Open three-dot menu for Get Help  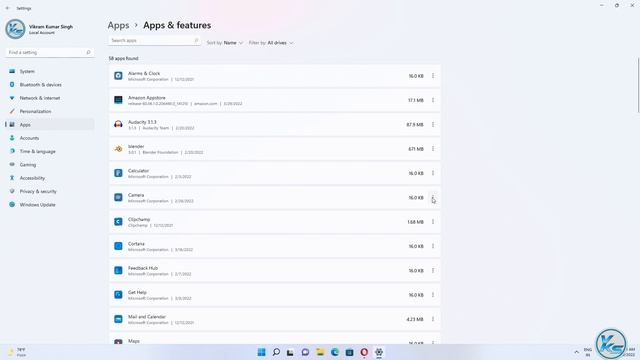[x=433, y=295]
